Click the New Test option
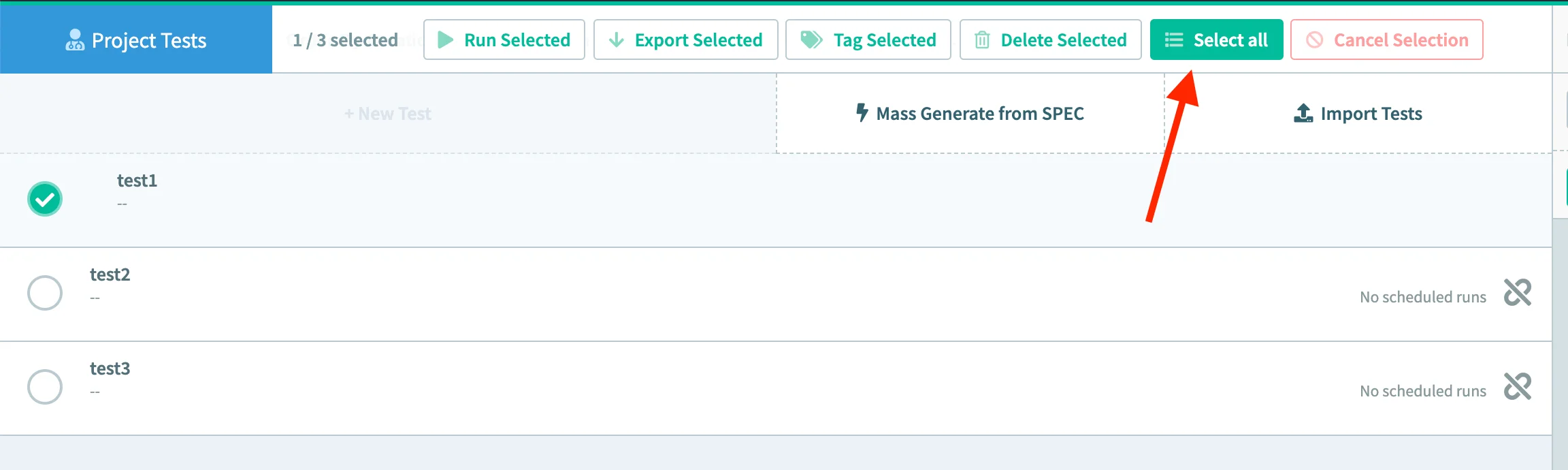Image resolution: width=1568 pixels, height=470 pixels. click(387, 113)
